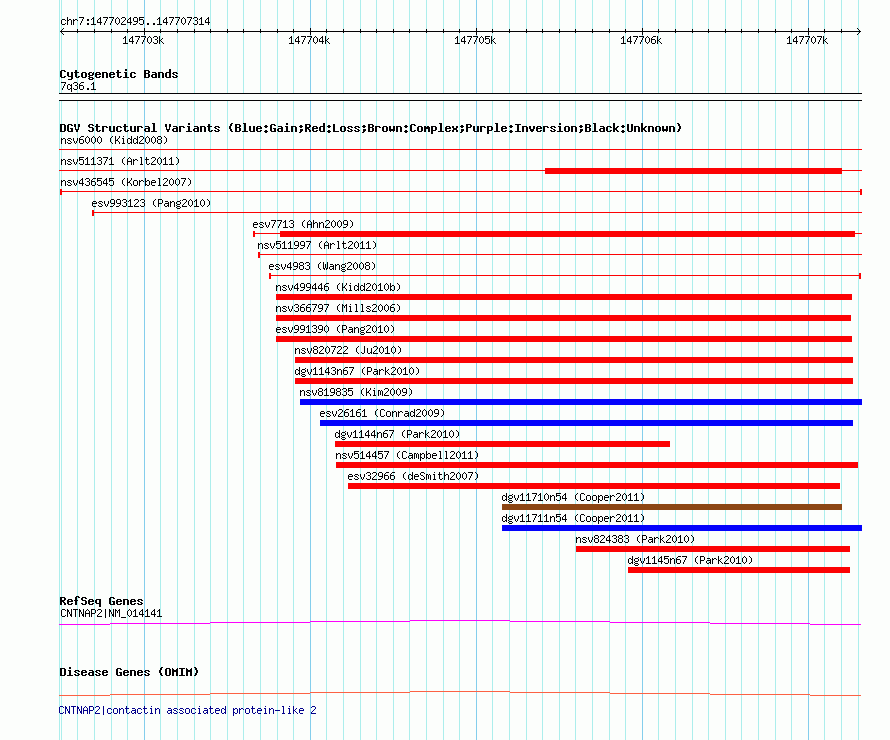Open the esv7713 (Ahn2009) variant label
The width and height of the screenshot is (890, 740).
303,224
